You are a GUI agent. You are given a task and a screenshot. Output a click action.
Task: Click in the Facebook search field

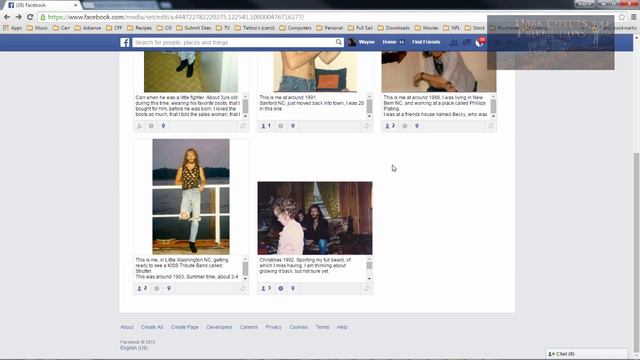234,42
